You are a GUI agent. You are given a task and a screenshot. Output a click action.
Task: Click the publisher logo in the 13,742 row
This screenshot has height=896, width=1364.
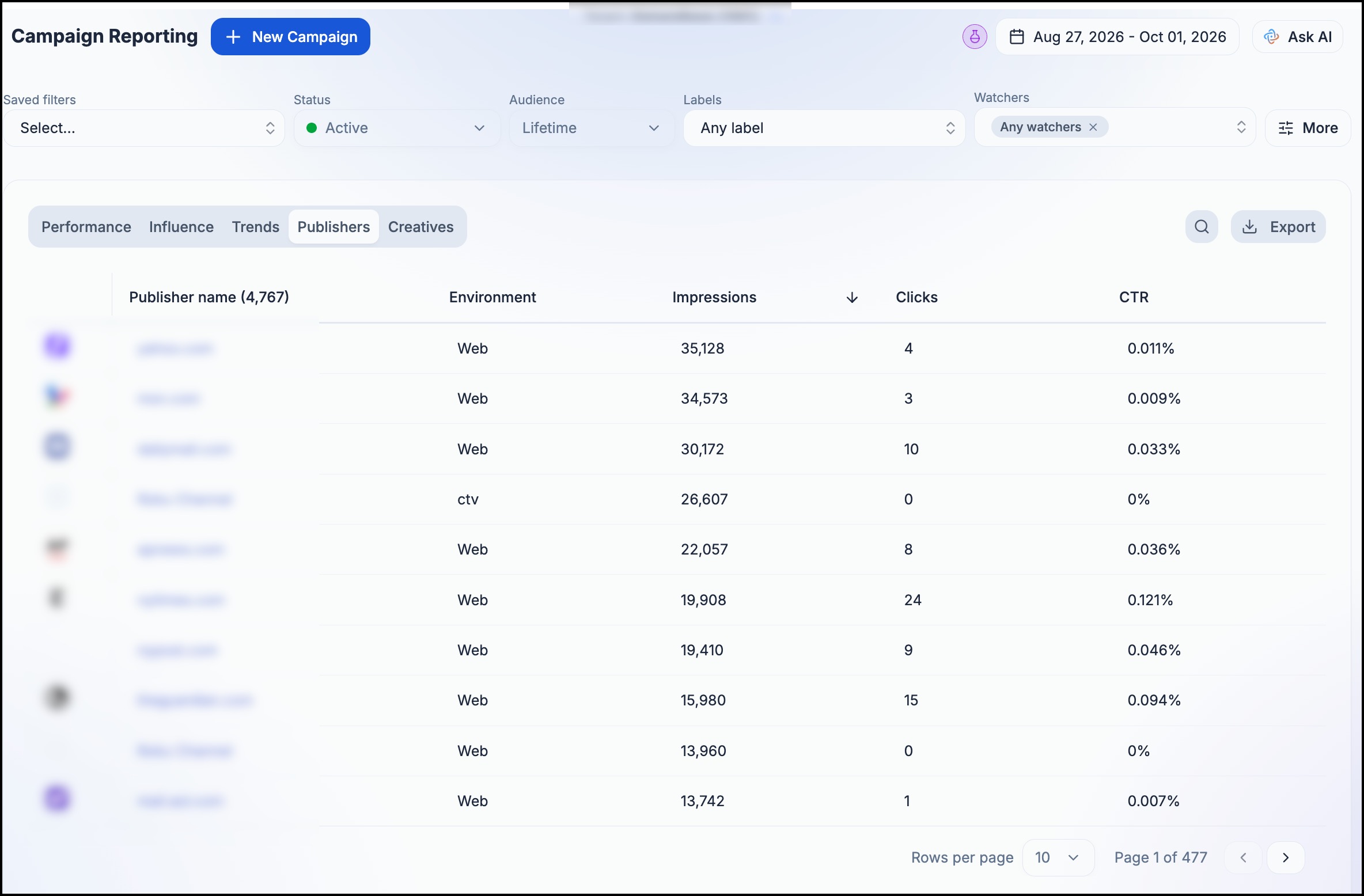57,799
